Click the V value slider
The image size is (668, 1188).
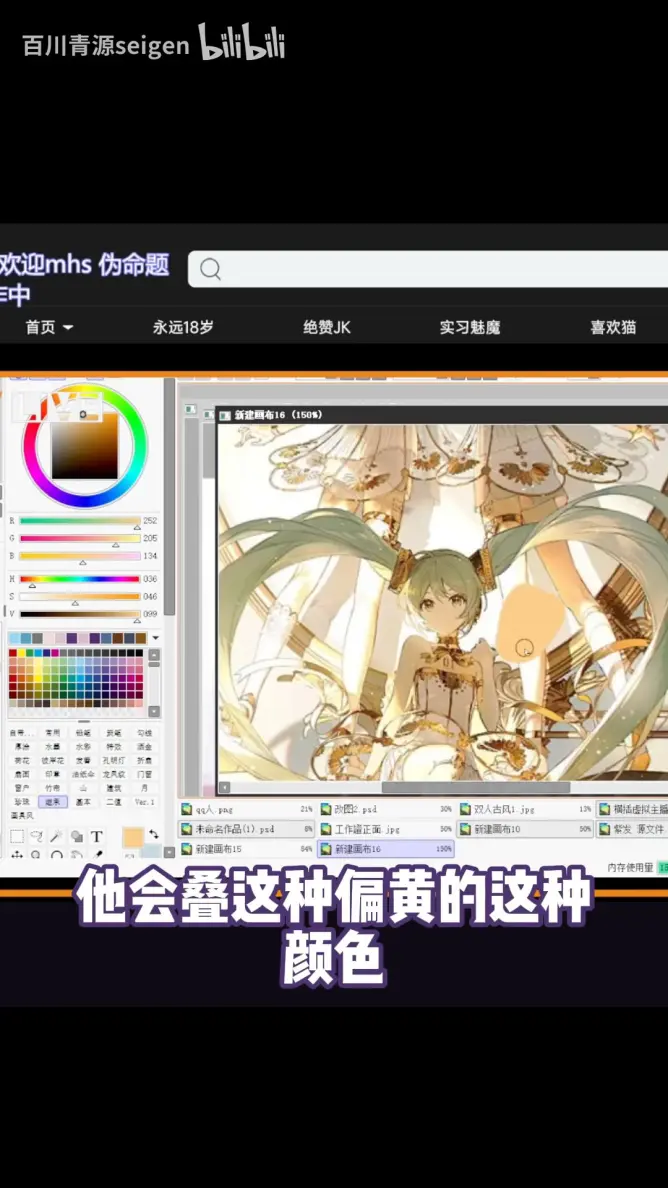click(x=80, y=614)
